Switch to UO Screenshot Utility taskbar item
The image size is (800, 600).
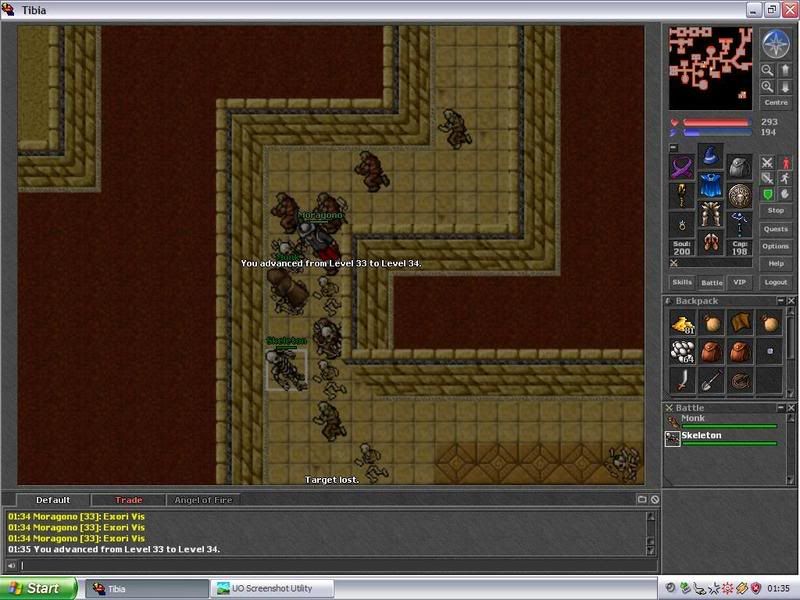tap(272, 588)
